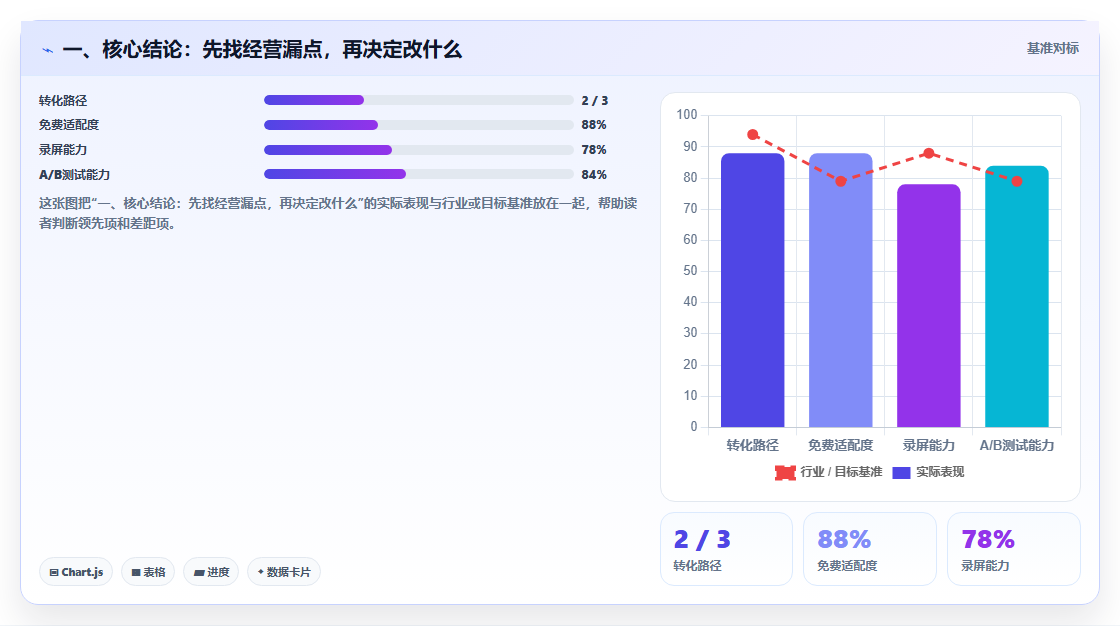Click the 进度 tag pill

(211, 572)
